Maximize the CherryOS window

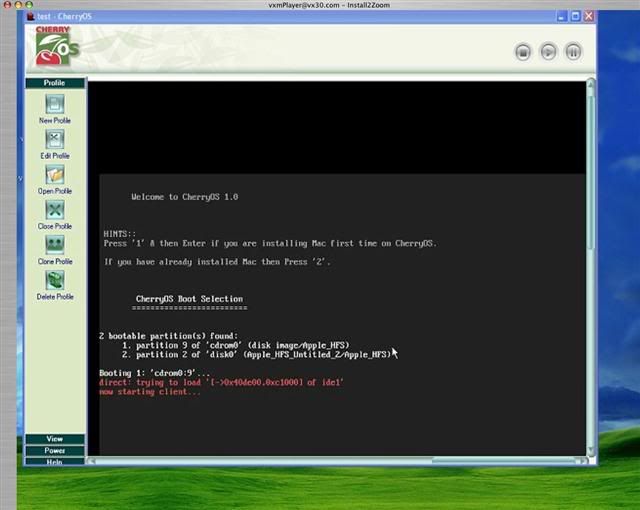(x=576, y=16)
